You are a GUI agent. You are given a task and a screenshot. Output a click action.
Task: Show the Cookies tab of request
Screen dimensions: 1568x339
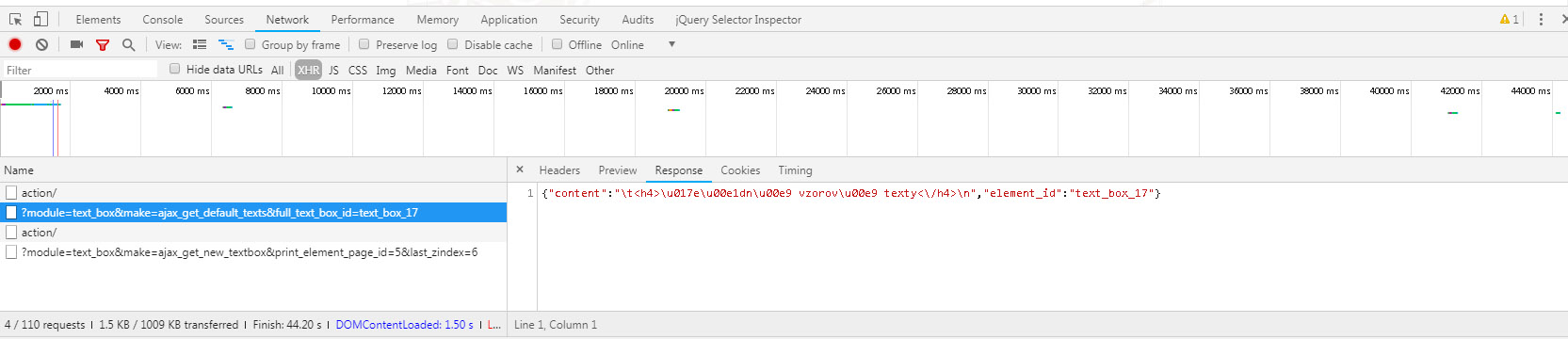pos(740,170)
